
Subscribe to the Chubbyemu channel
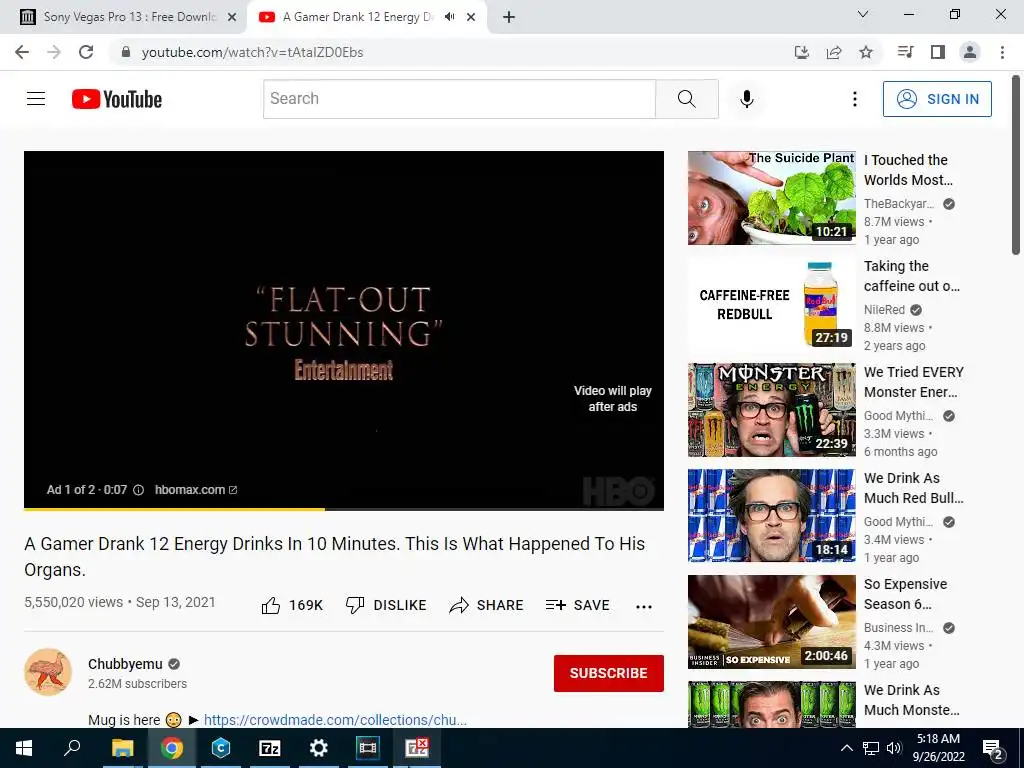pos(609,673)
